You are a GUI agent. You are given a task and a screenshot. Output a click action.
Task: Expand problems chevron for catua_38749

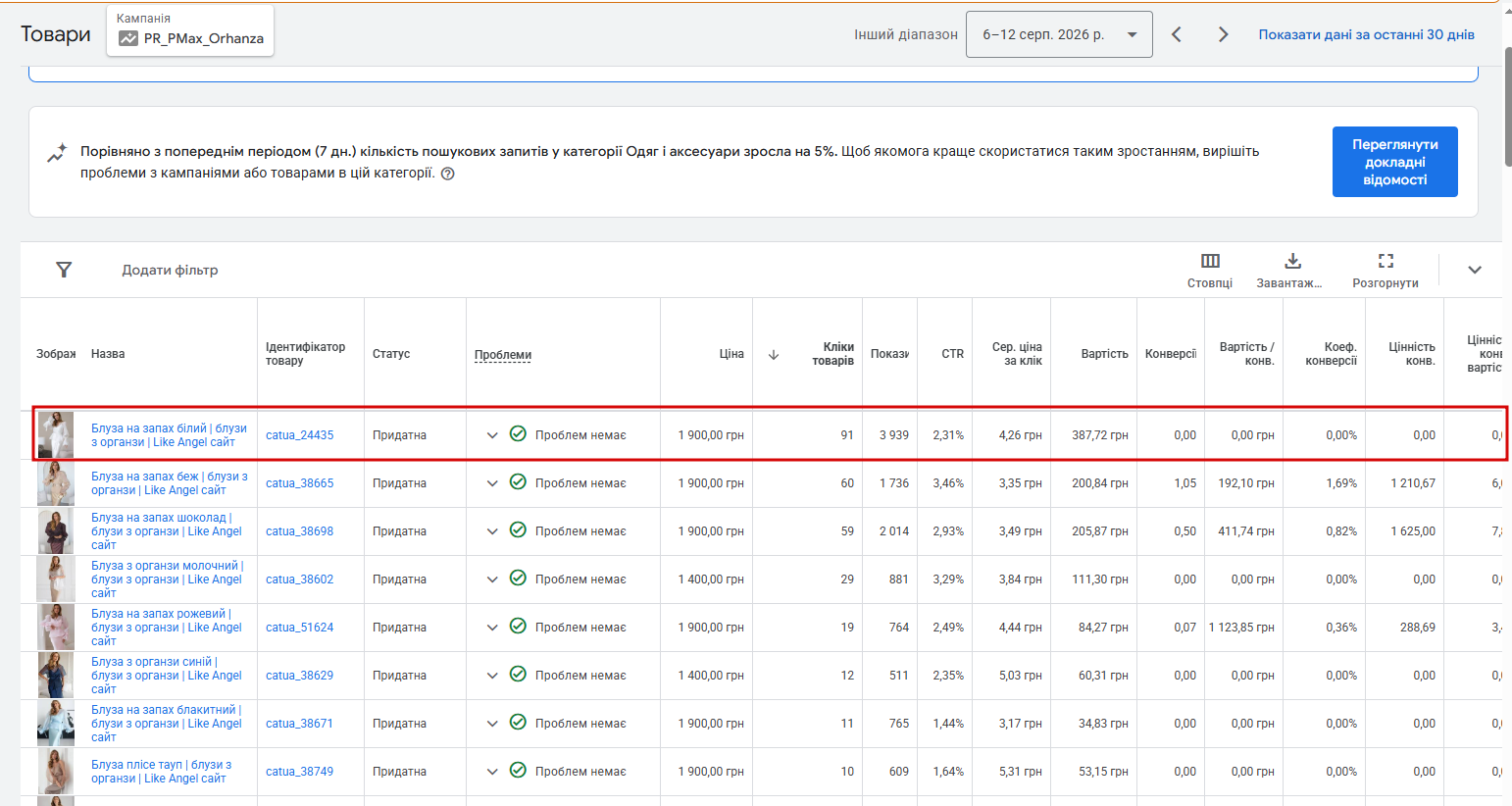click(492, 772)
